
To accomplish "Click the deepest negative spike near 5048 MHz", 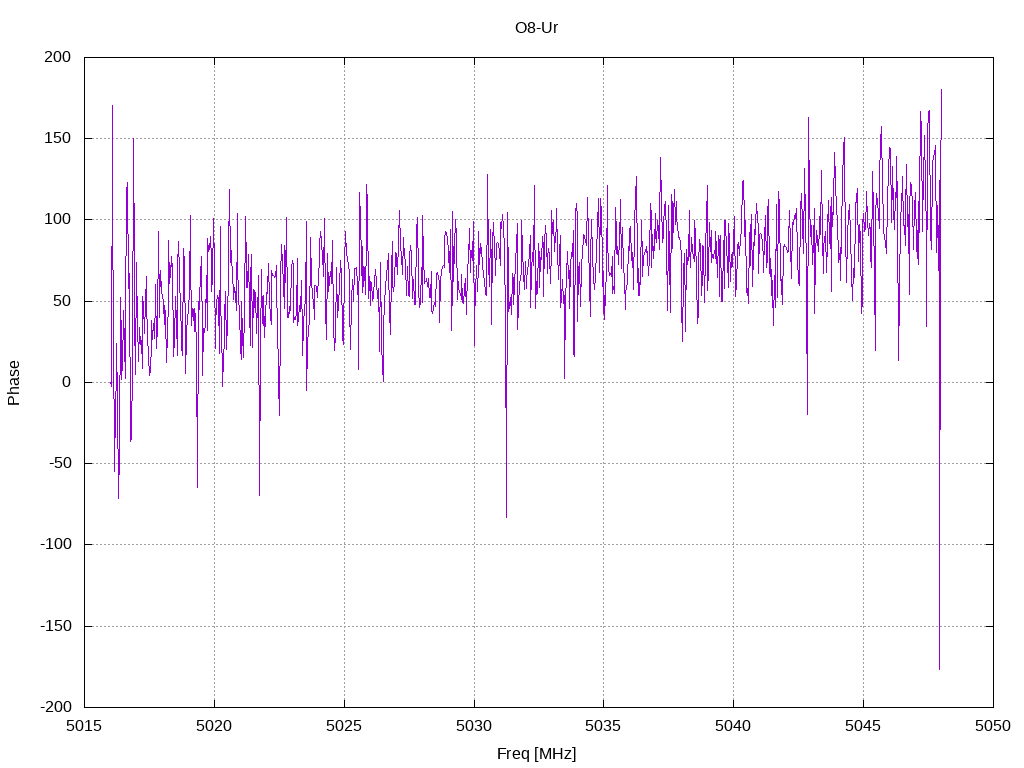I will (940, 666).
